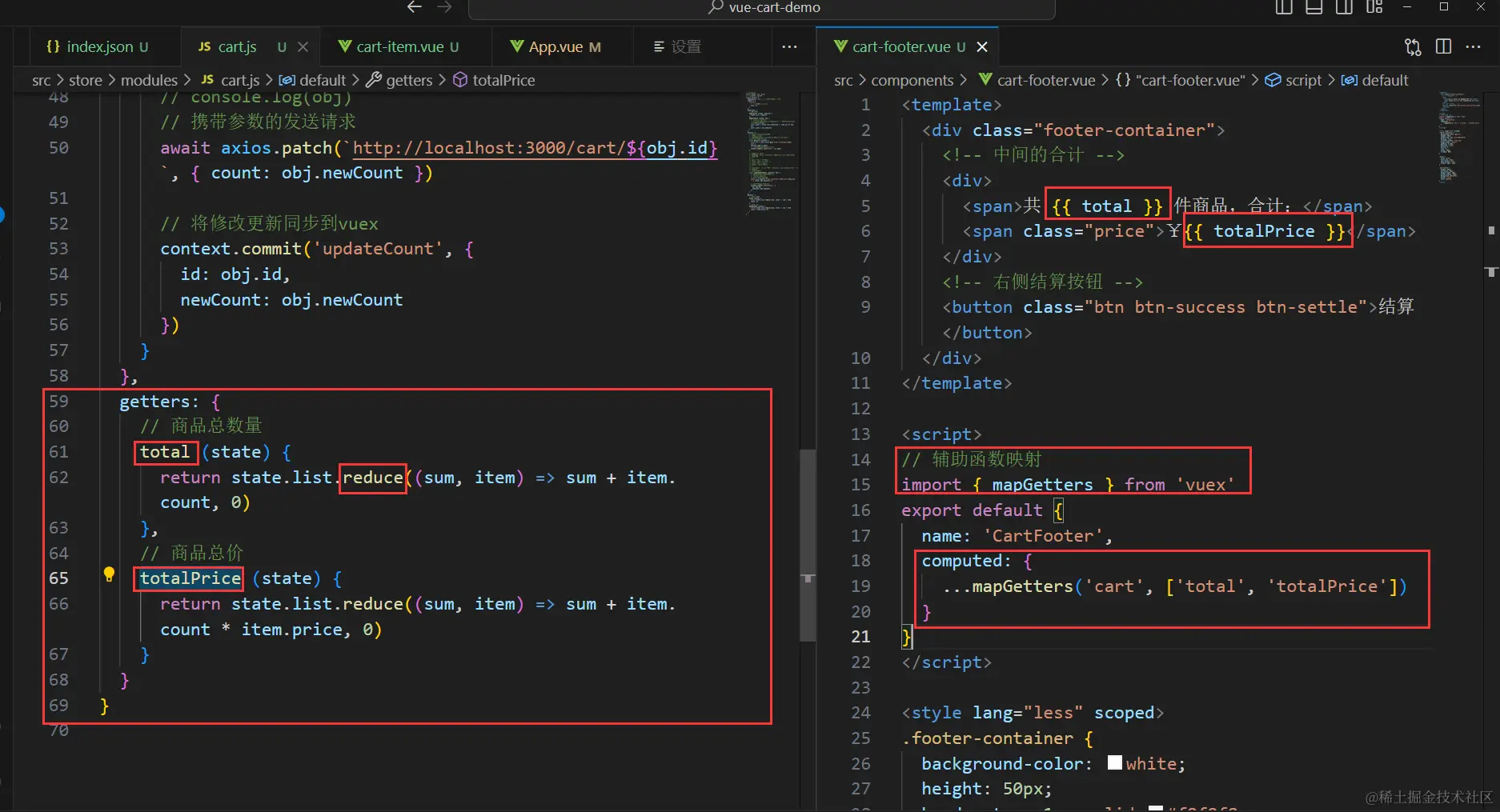Viewport: 1500px width, 812px height.
Task: Click 'script' breadcrumb segment
Action: pyautogui.click(x=1303, y=80)
